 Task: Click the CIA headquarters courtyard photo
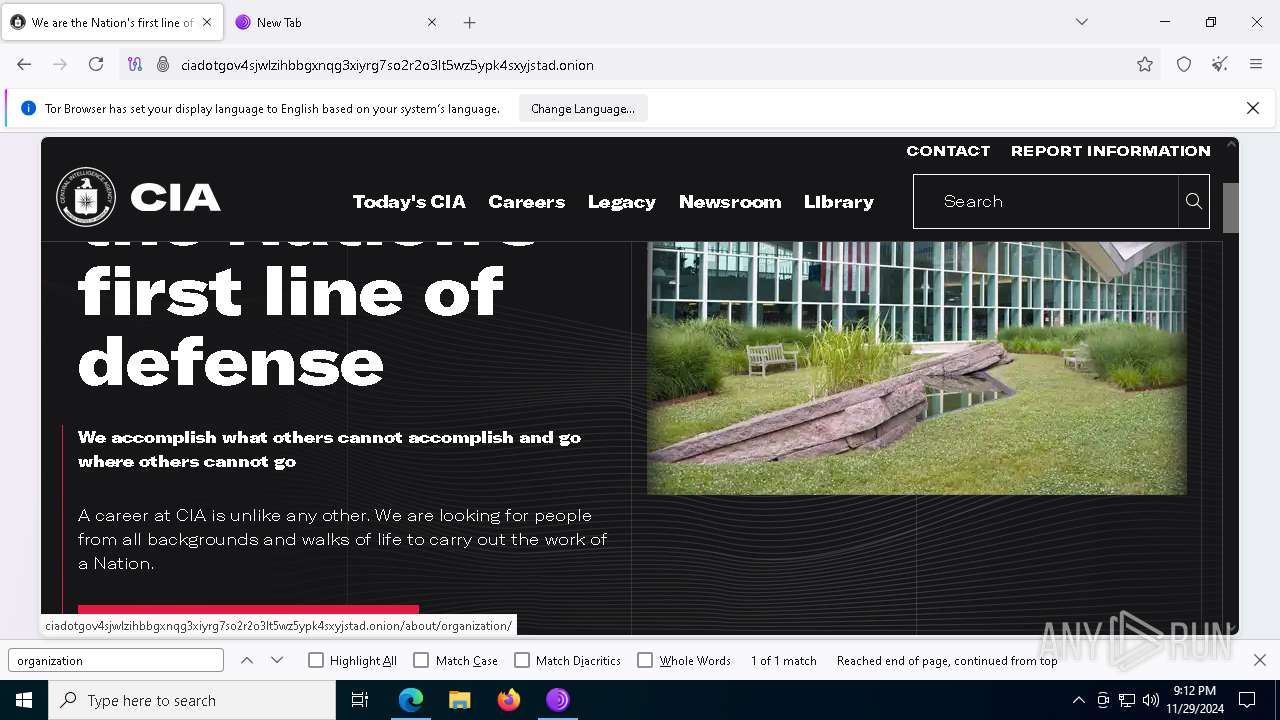click(917, 368)
